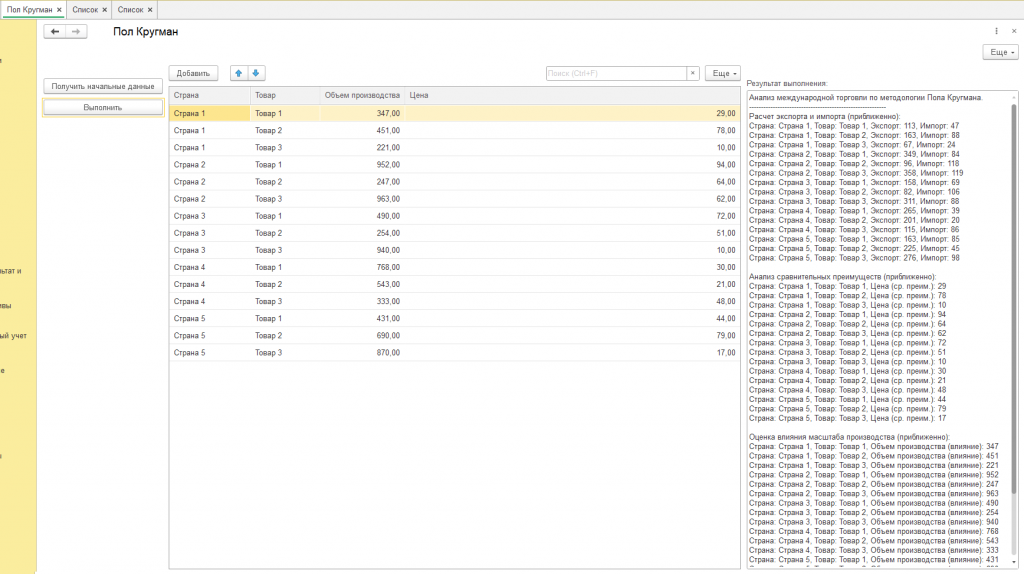Screen dimensions: 1024x574
Task: Select volume cell 543,00
Action: [362, 284]
